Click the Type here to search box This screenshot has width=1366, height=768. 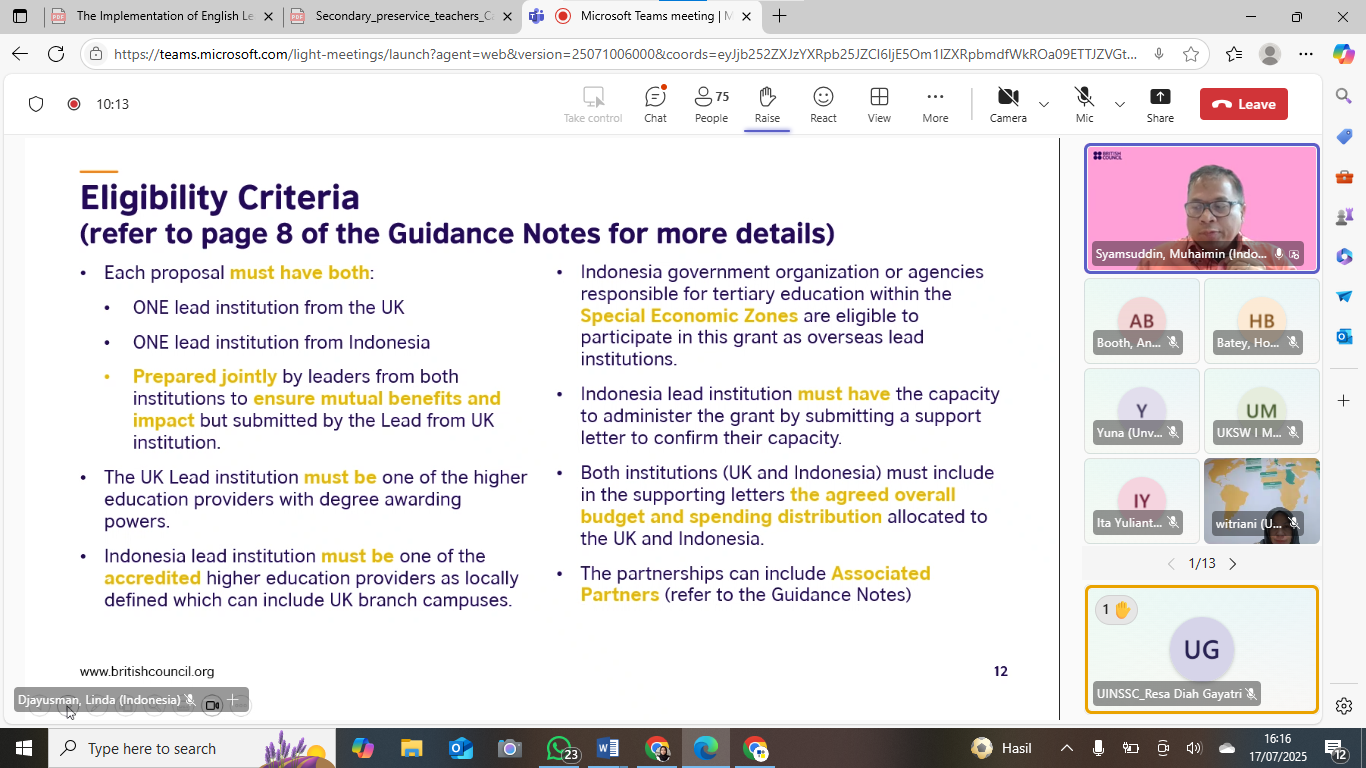(x=191, y=748)
